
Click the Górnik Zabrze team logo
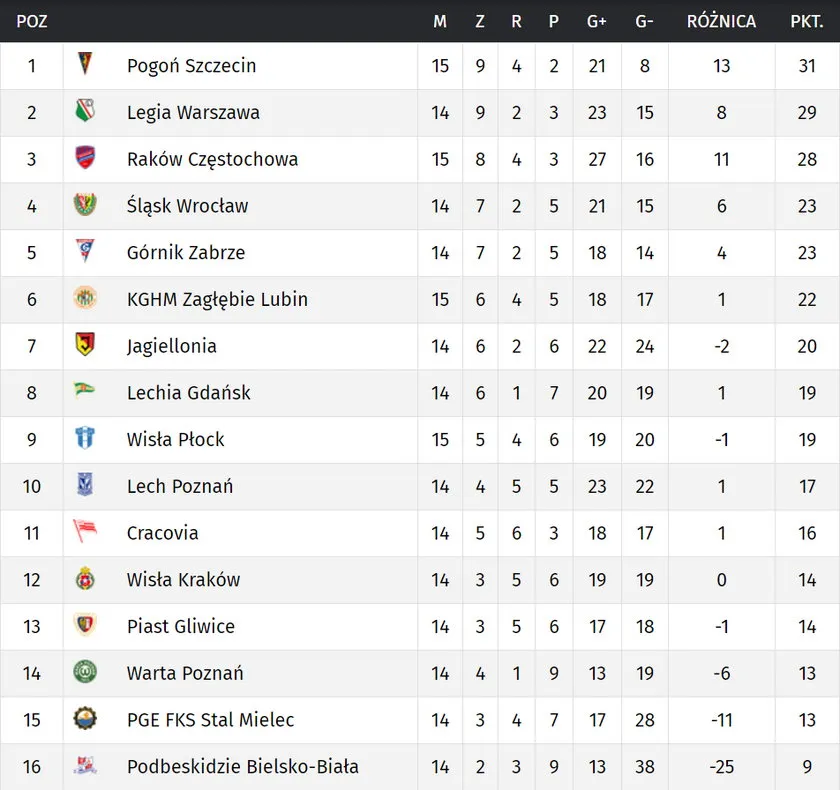click(85, 252)
